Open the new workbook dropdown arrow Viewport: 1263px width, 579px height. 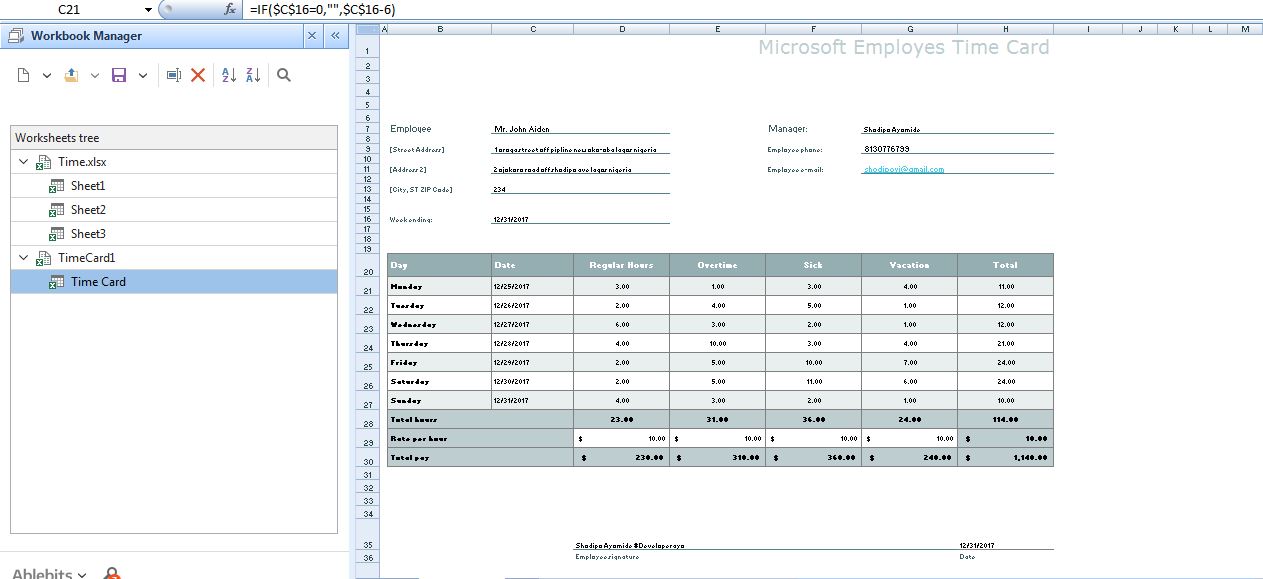[46, 75]
